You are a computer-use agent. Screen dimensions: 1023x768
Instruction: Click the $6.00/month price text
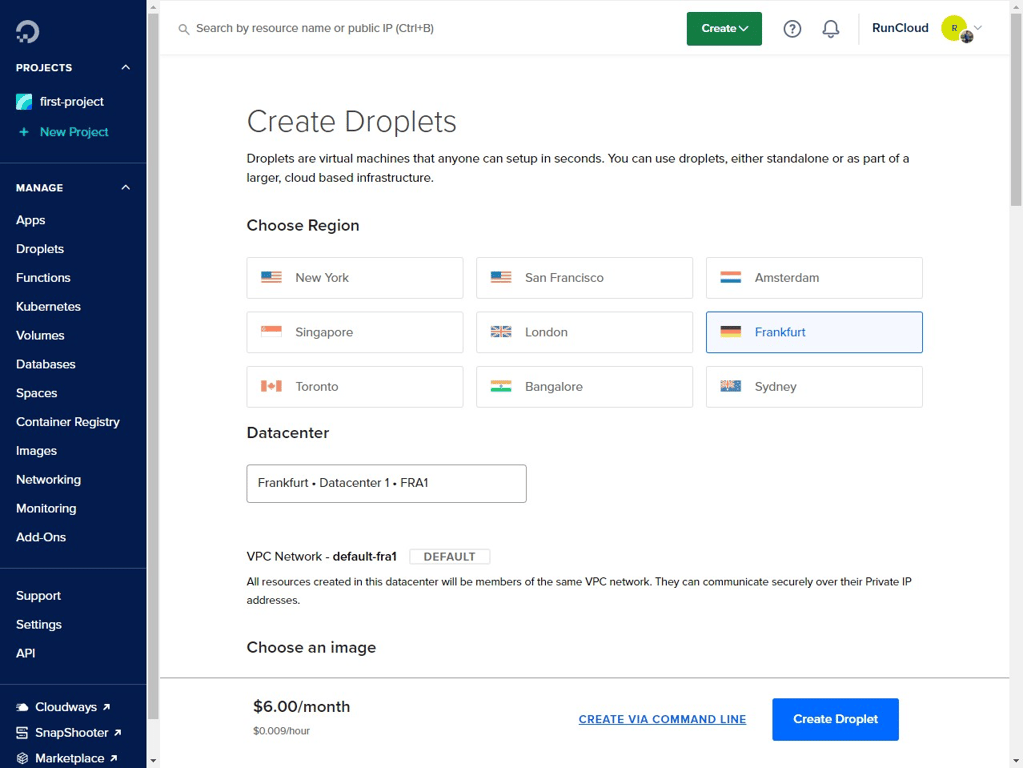(301, 707)
